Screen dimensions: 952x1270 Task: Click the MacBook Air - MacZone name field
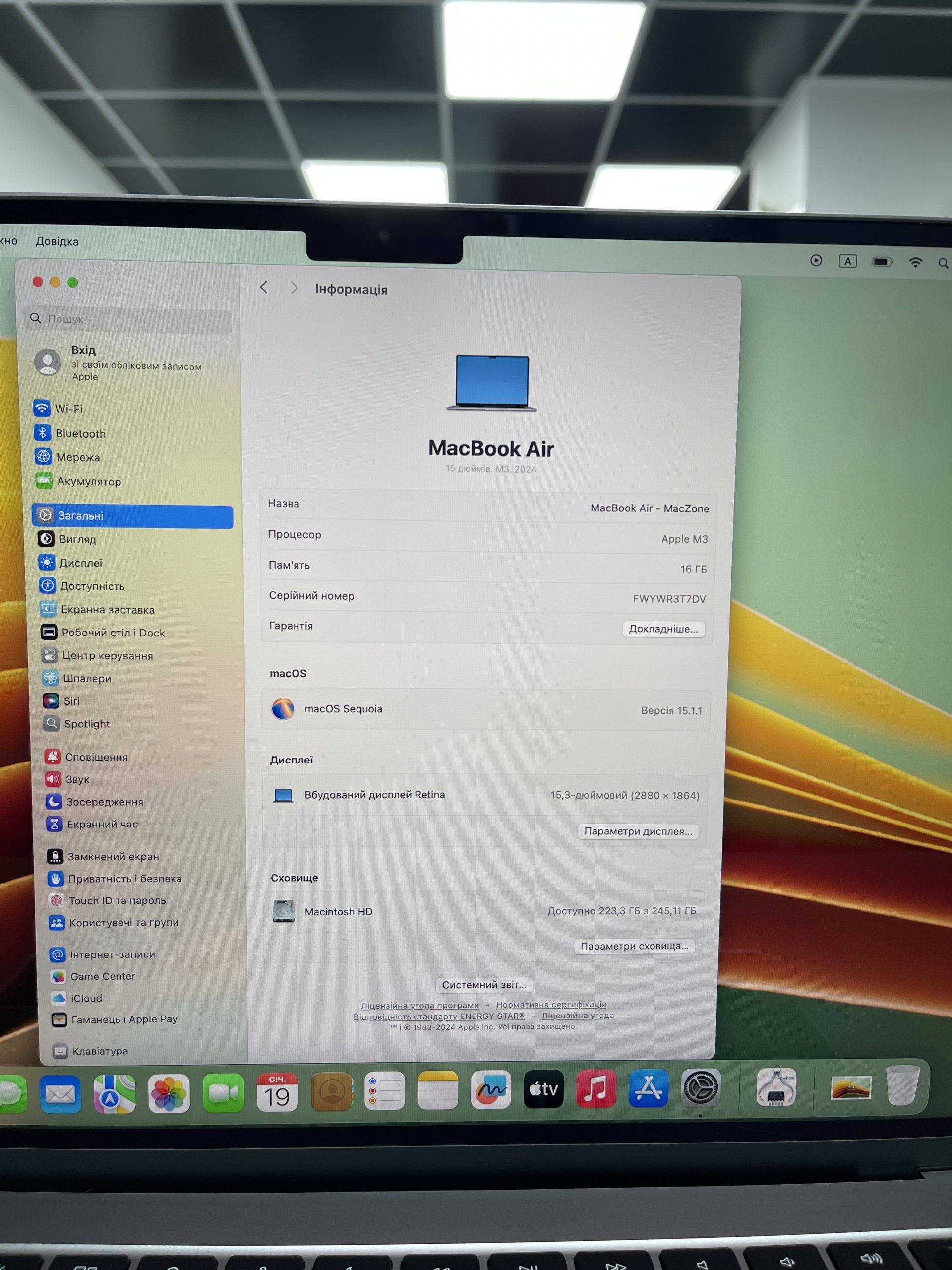(x=650, y=508)
